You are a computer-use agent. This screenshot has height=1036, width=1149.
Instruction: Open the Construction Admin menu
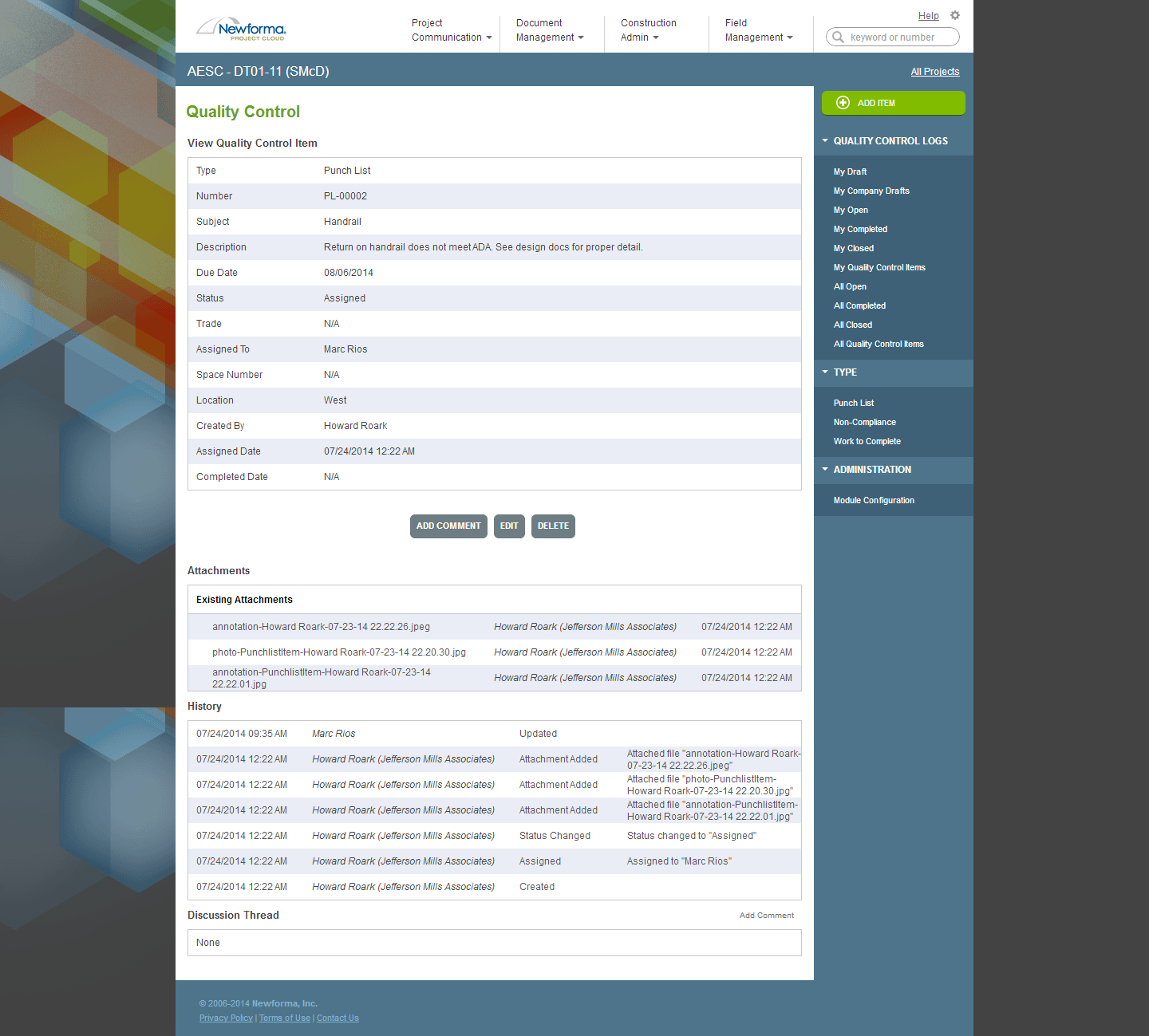coord(649,30)
